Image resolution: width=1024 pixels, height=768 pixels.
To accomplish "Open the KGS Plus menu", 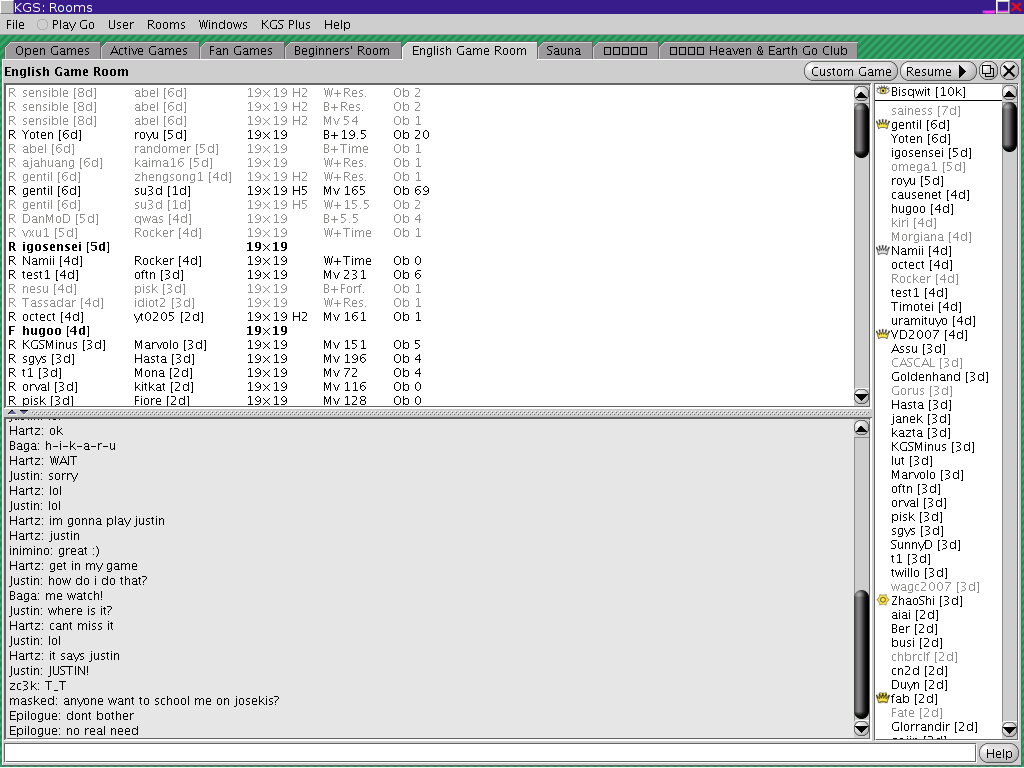I will [285, 24].
